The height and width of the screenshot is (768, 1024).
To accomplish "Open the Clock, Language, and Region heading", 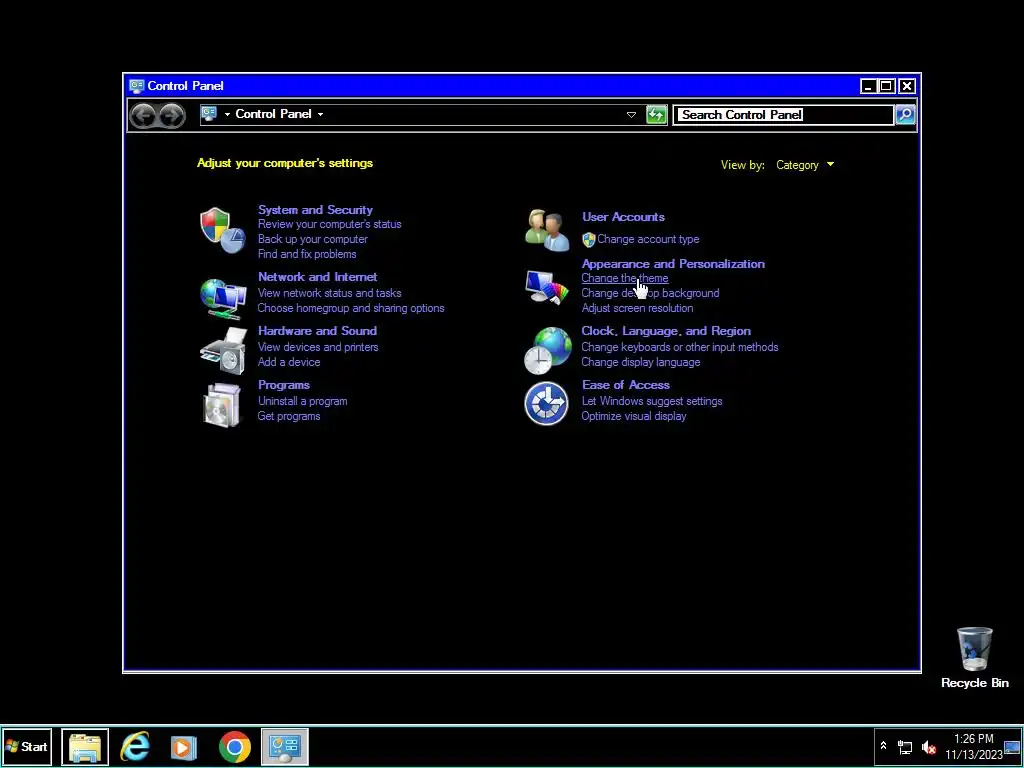I will [666, 331].
